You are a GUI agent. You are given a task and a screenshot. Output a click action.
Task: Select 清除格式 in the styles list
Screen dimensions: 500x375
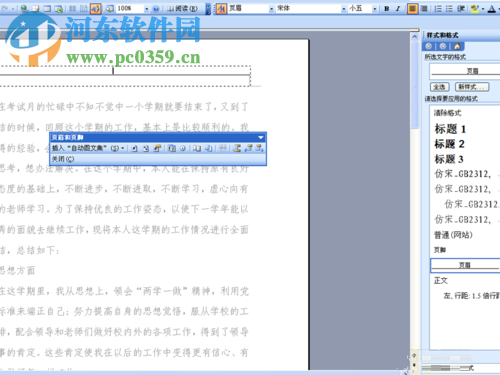click(x=447, y=113)
